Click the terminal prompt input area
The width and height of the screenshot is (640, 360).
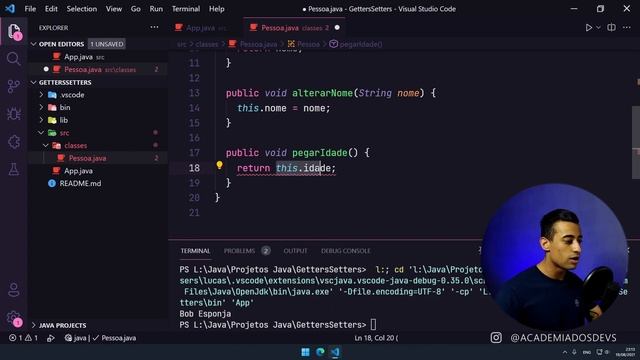(x=373, y=325)
